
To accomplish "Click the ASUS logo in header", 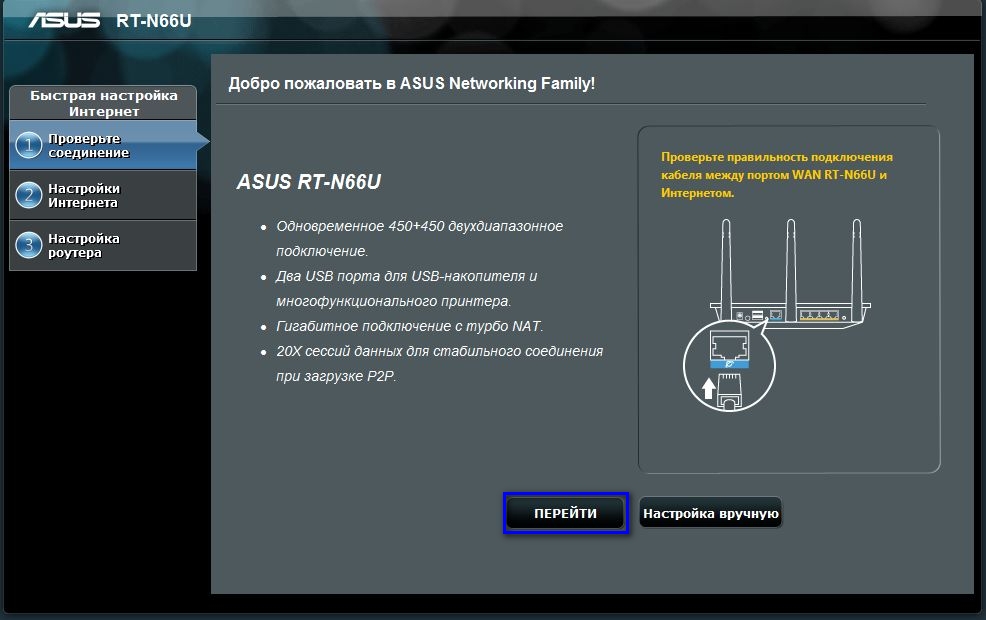I will [64, 21].
